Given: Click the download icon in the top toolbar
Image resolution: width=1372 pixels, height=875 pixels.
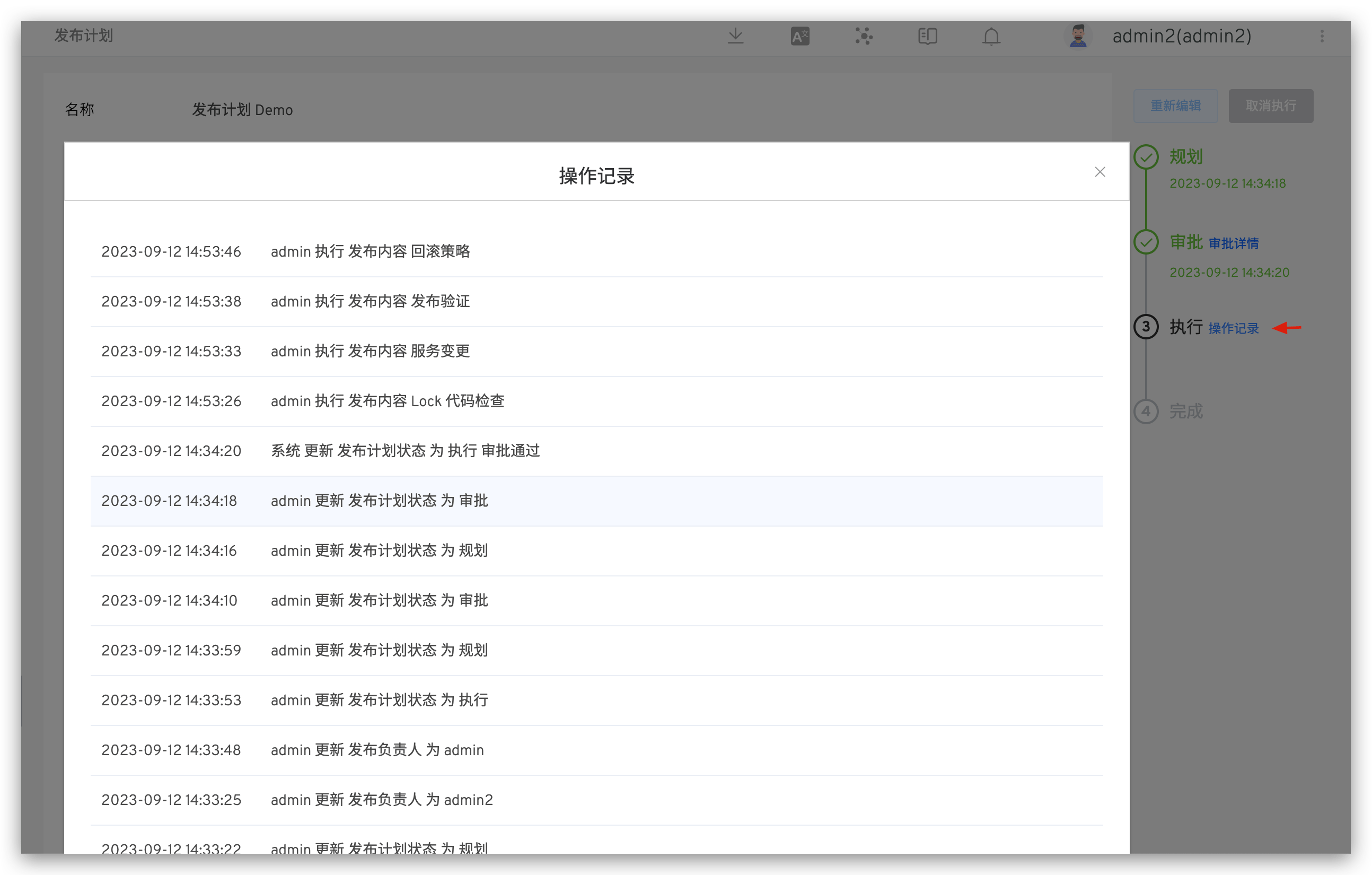Looking at the screenshot, I should pos(736,36).
